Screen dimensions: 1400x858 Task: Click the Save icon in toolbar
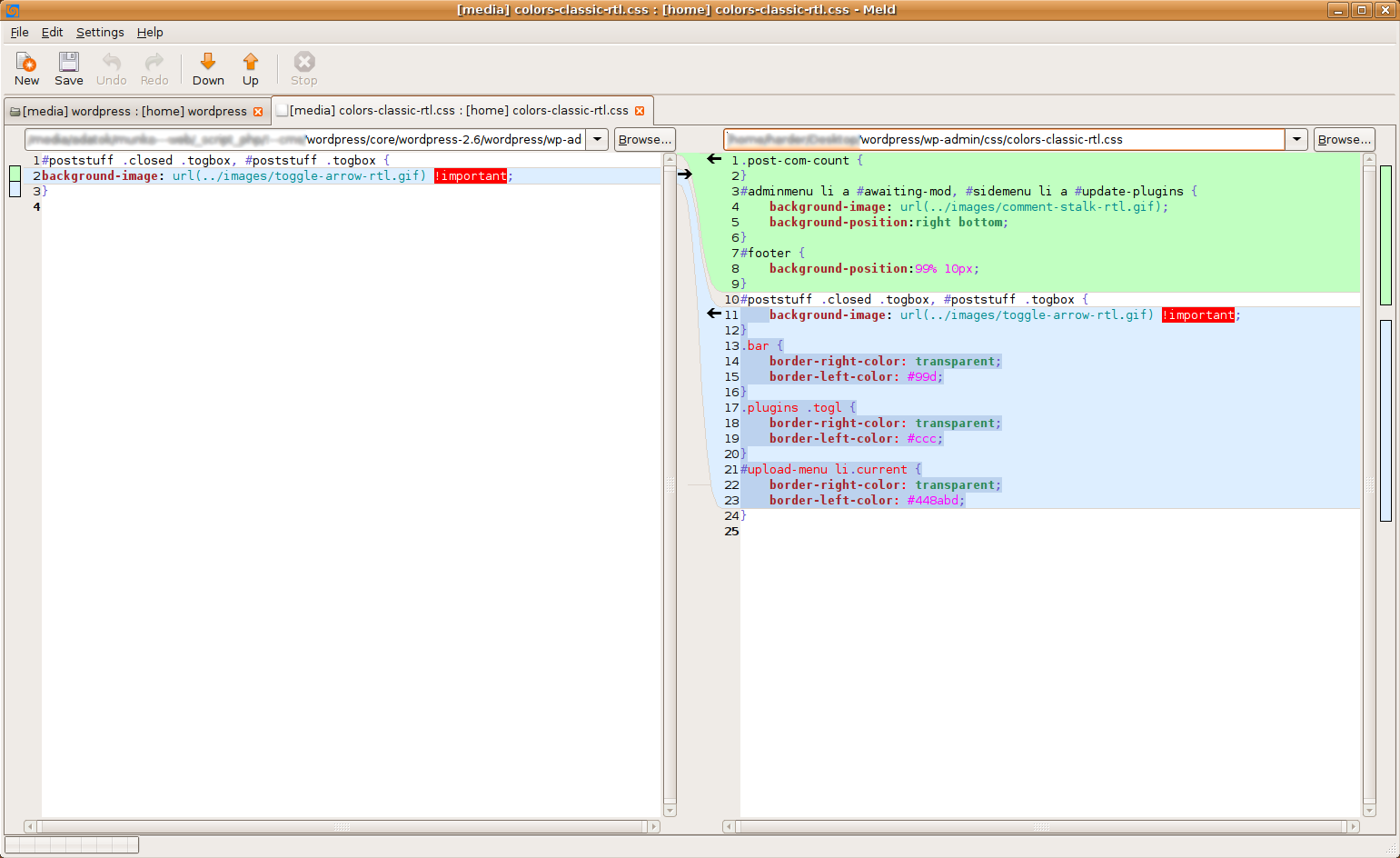(x=68, y=63)
